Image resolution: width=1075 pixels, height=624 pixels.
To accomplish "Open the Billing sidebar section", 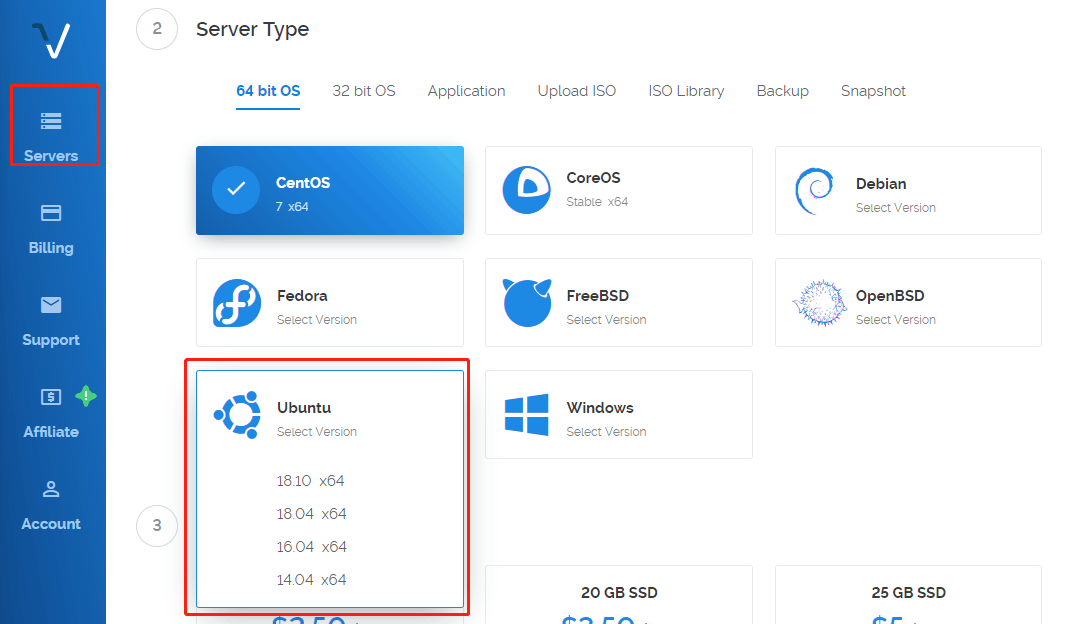I will tap(51, 228).
